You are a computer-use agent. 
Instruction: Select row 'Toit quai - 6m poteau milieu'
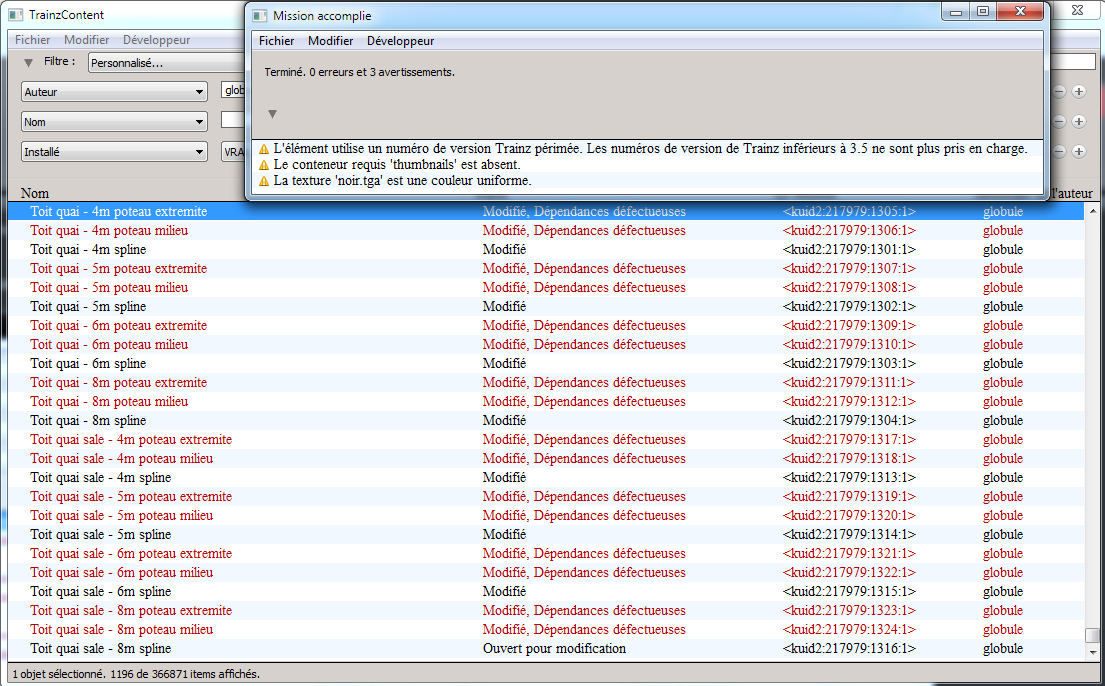pyautogui.click(x=546, y=345)
